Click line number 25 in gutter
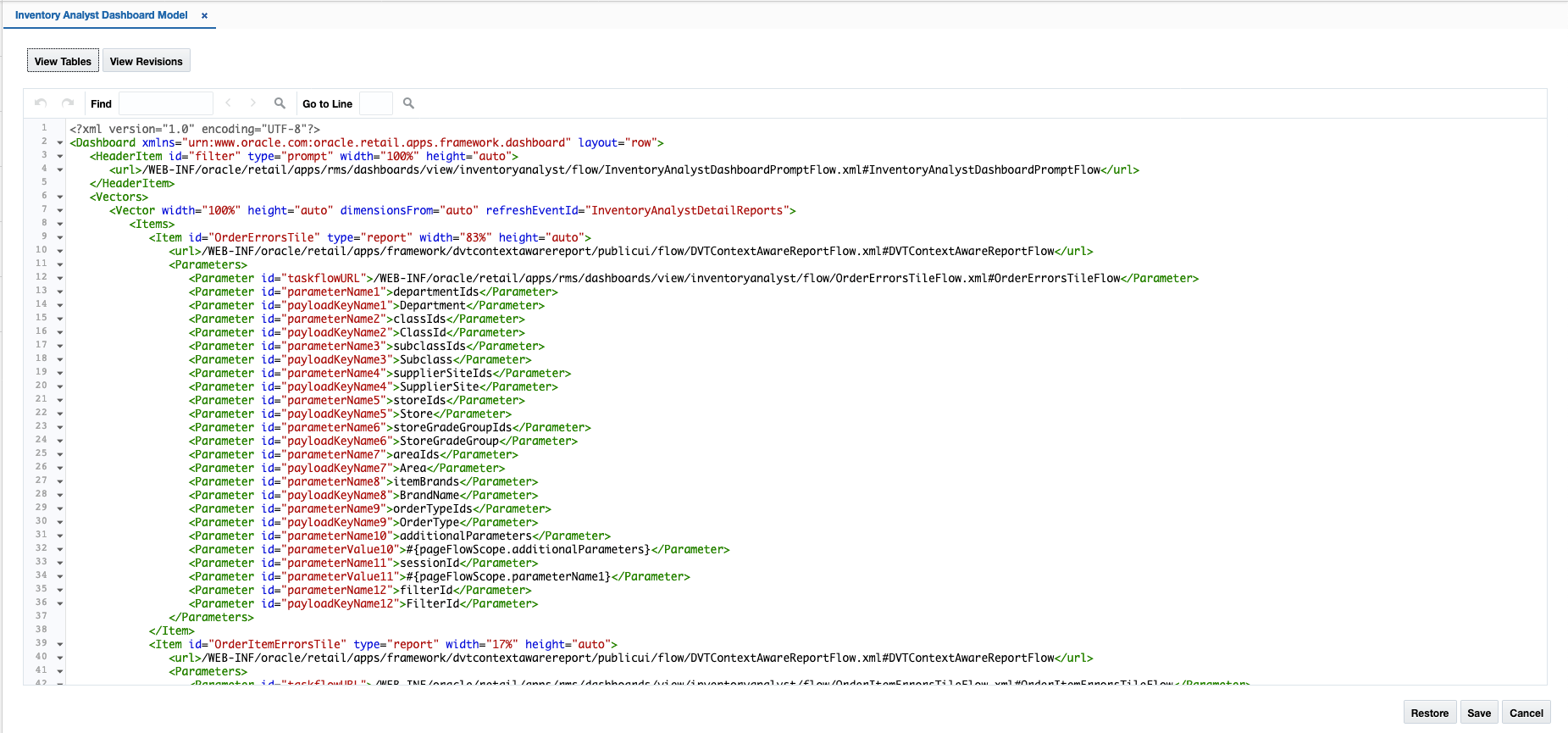1568x733 pixels. [x=42, y=453]
